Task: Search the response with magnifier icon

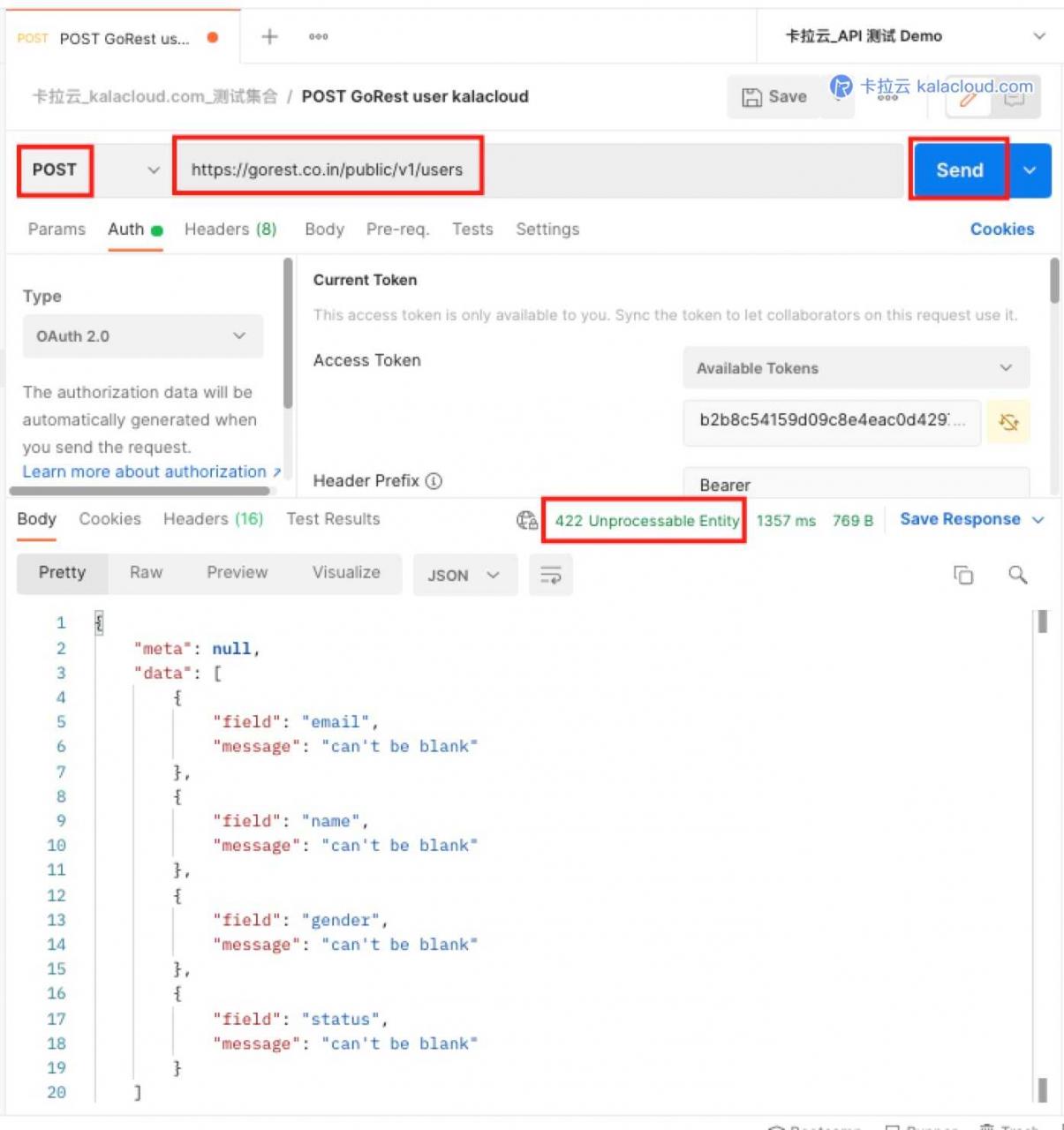Action: [x=1018, y=575]
